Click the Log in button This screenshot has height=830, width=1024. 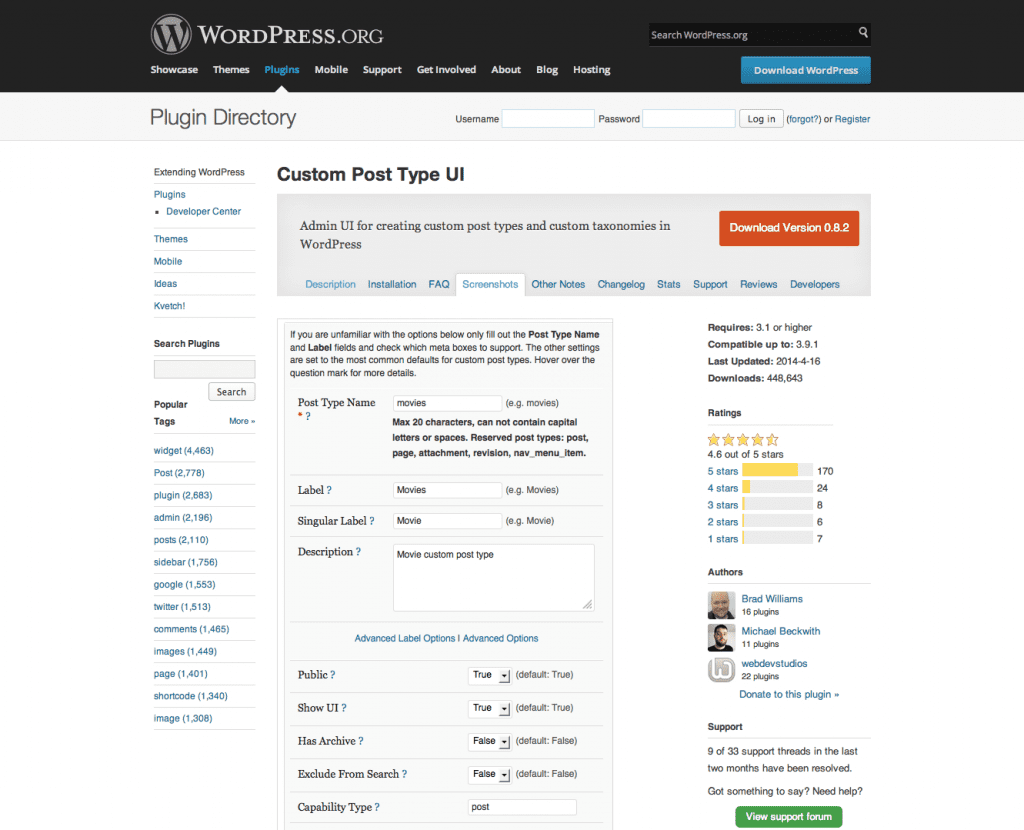[x=761, y=119]
